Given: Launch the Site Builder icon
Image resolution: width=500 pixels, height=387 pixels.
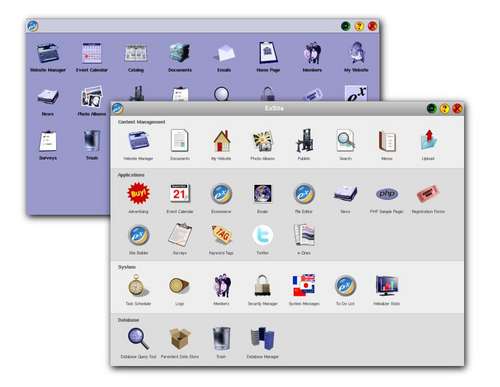Looking at the screenshot, I should (138, 235).
